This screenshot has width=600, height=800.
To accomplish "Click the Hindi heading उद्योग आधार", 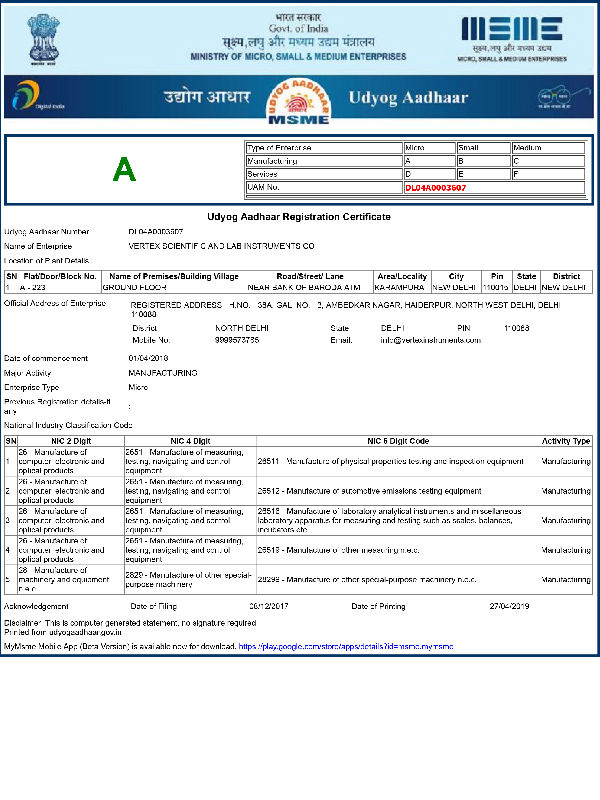I will [x=207, y=96].
